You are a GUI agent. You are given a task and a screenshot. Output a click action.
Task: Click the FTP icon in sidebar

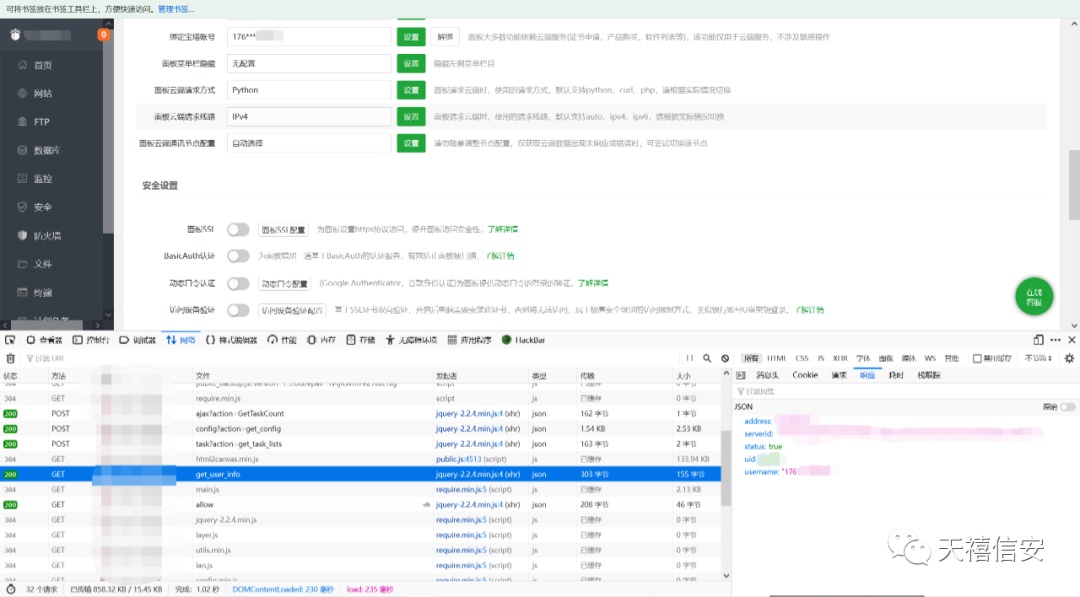coord(22,122)
